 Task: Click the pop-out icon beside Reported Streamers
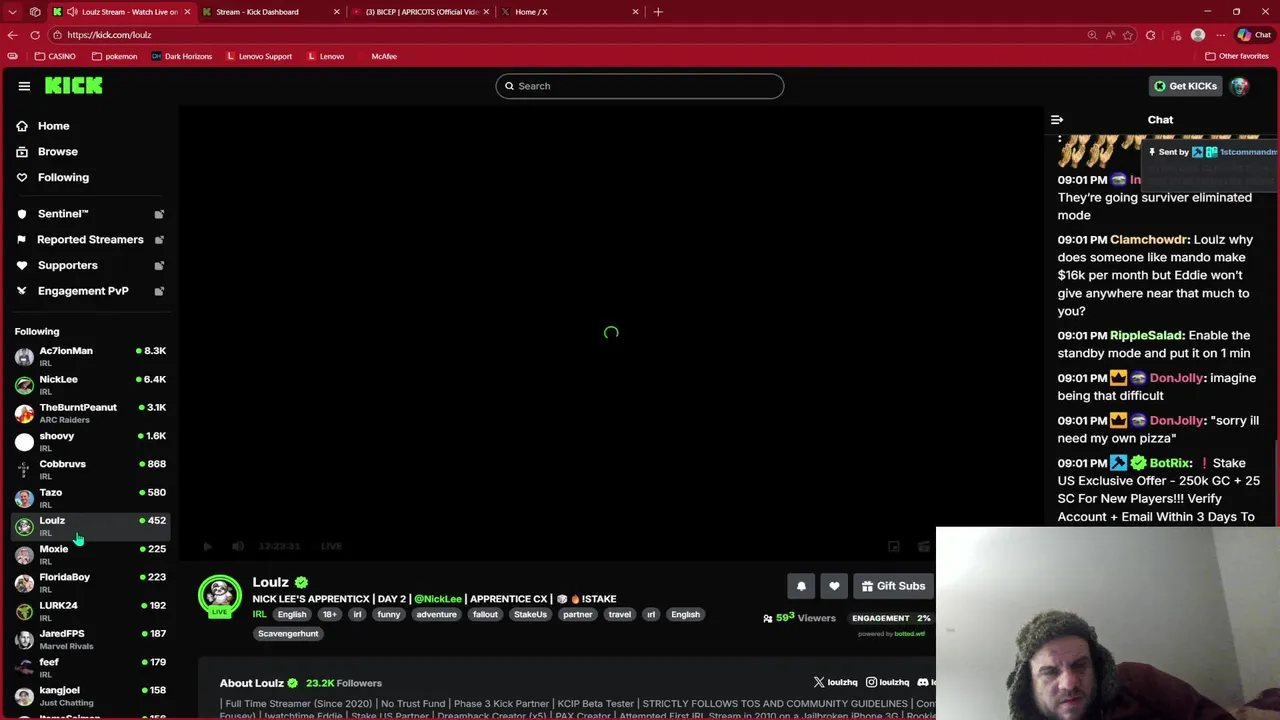[159, 240]
